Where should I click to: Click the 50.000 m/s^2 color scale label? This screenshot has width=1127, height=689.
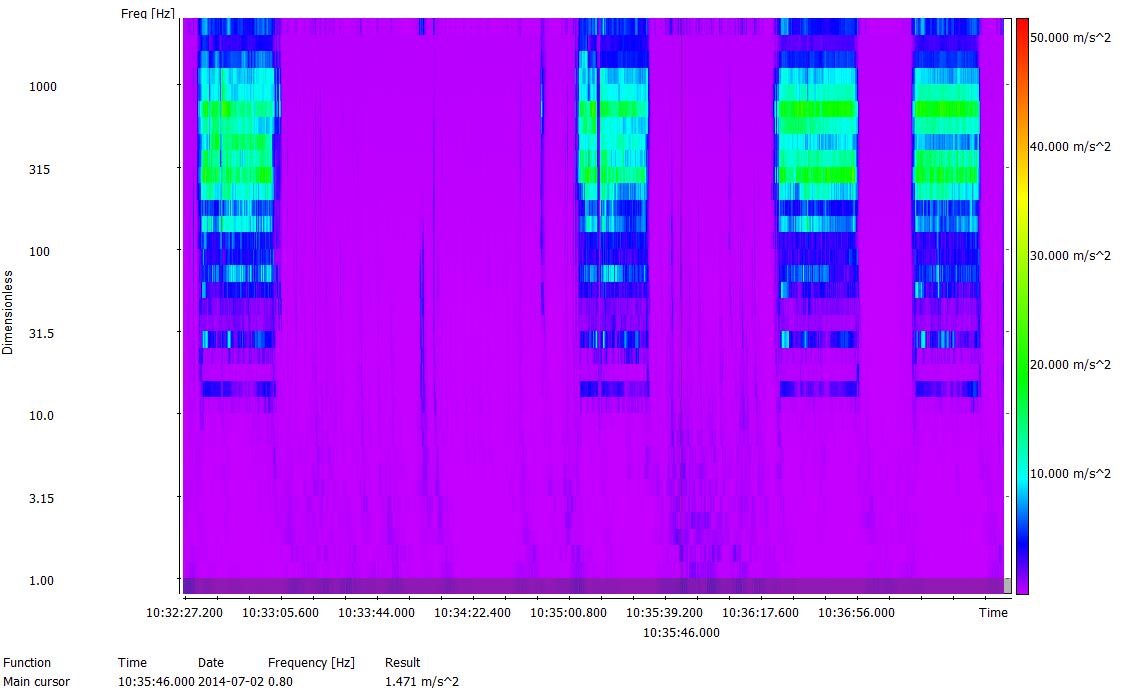pyautogui.click(x=1070, y=37)
